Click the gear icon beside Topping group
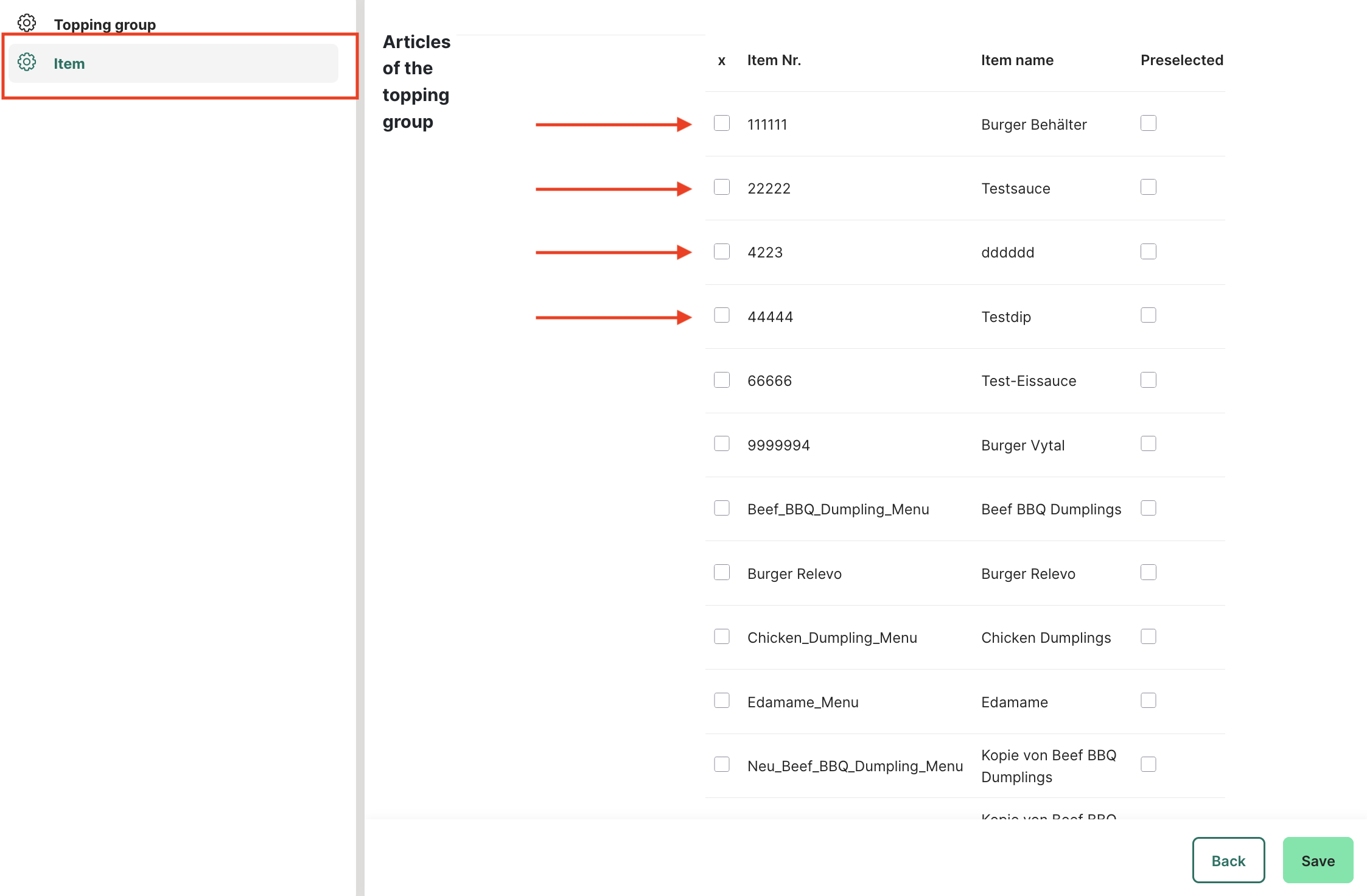The height and width of the screenshot is (896, 1367). click(27, 23)
